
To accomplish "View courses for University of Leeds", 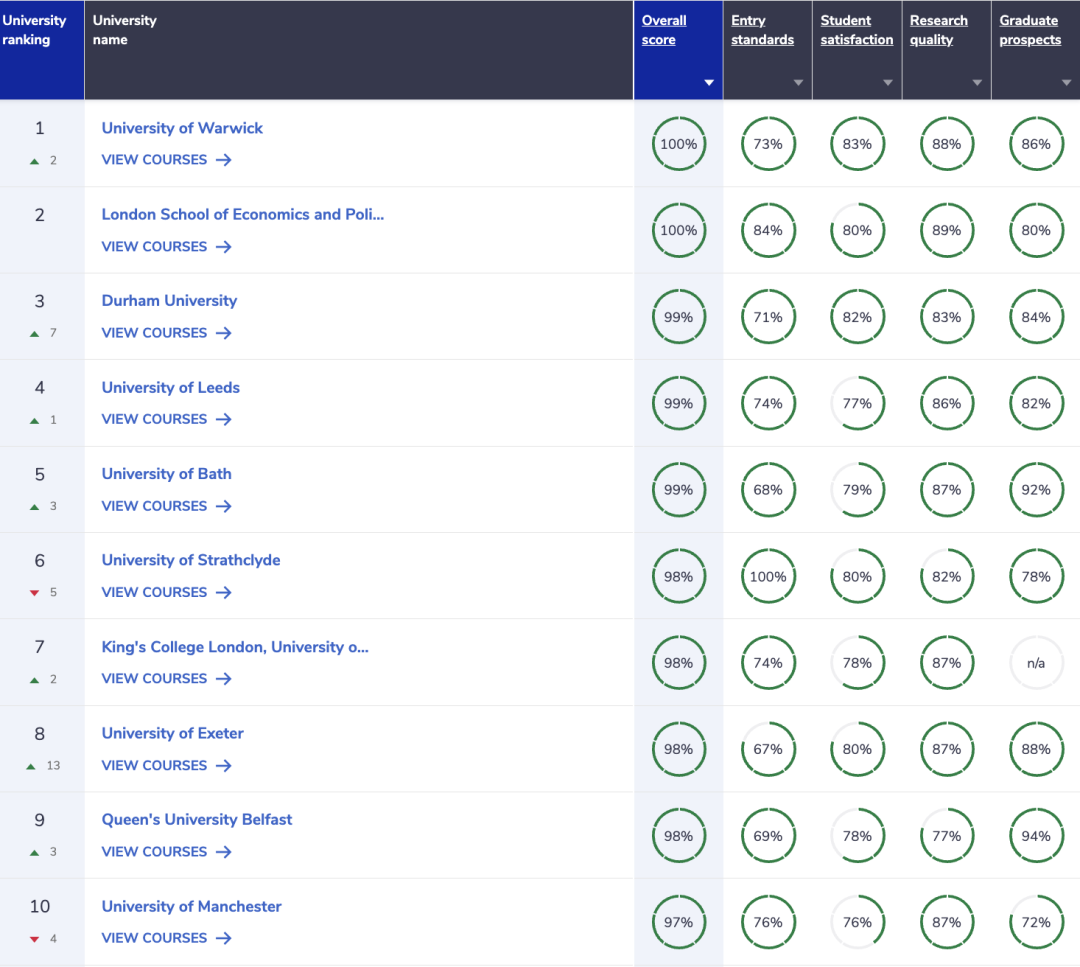I will (x=166, y=419).
